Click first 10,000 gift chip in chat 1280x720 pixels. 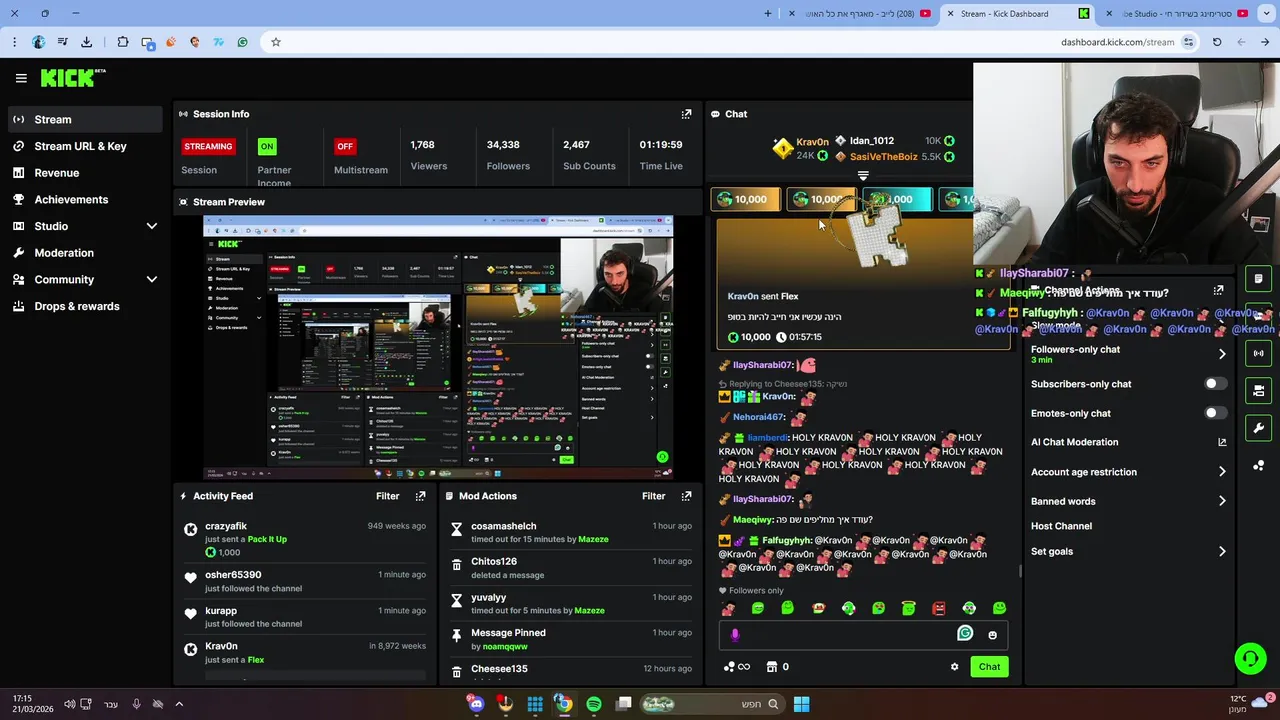coord(745,199)
